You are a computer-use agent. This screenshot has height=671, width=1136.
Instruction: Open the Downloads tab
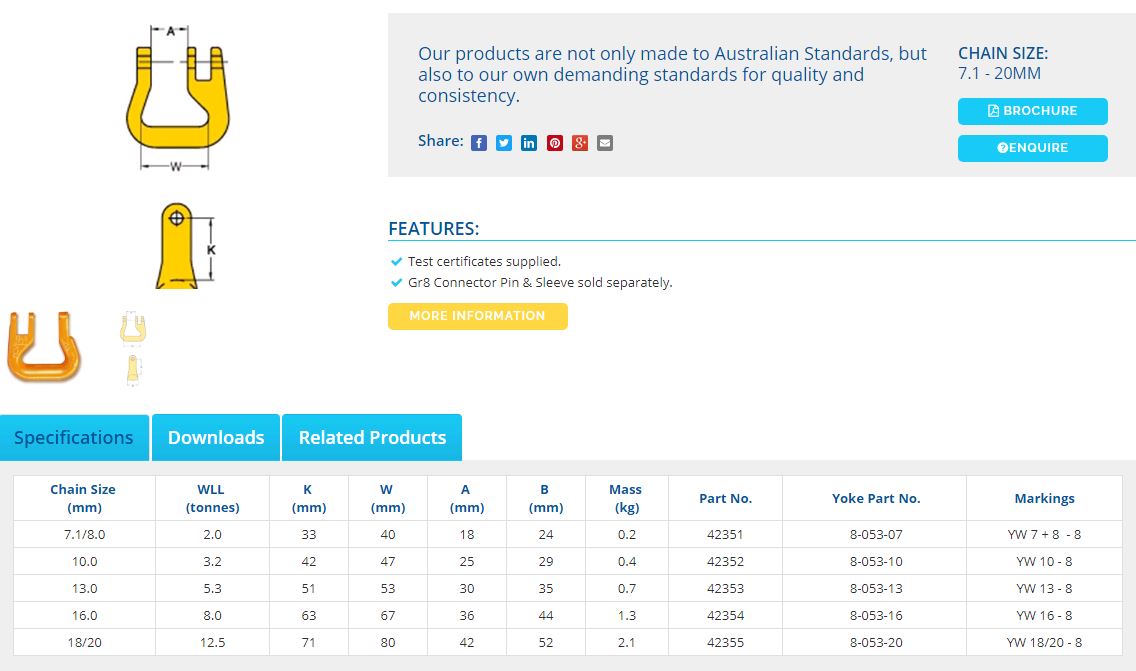216,438
